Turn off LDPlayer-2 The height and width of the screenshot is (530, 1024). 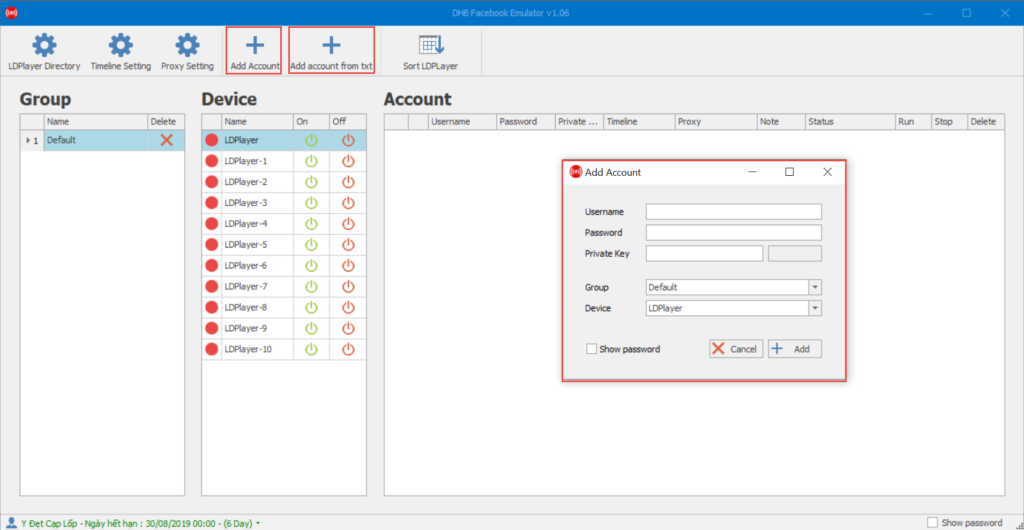(x=348, y=181)
